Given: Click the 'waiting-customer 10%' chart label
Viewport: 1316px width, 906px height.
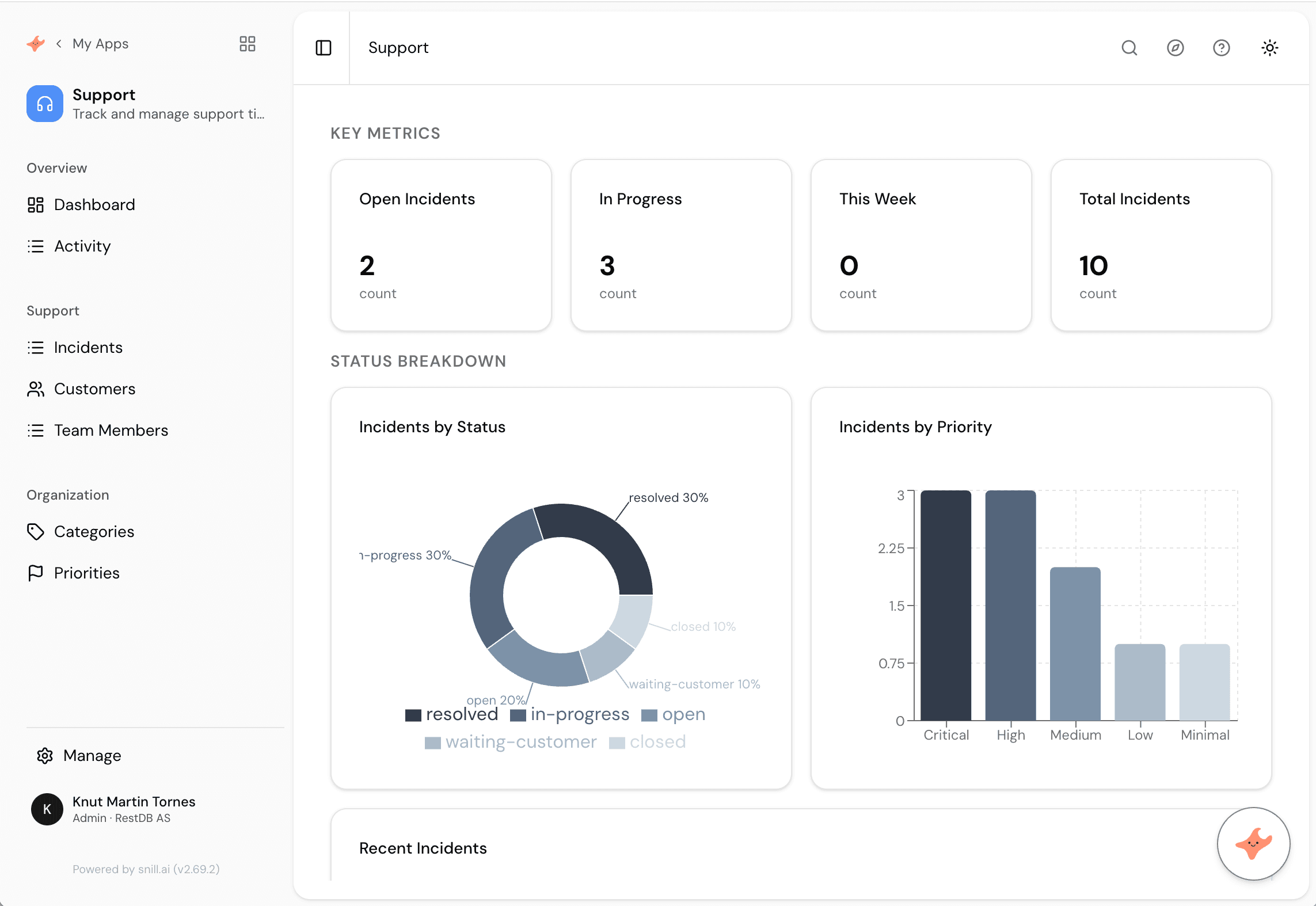Looking at the screenshot, I should click(695, 684).
